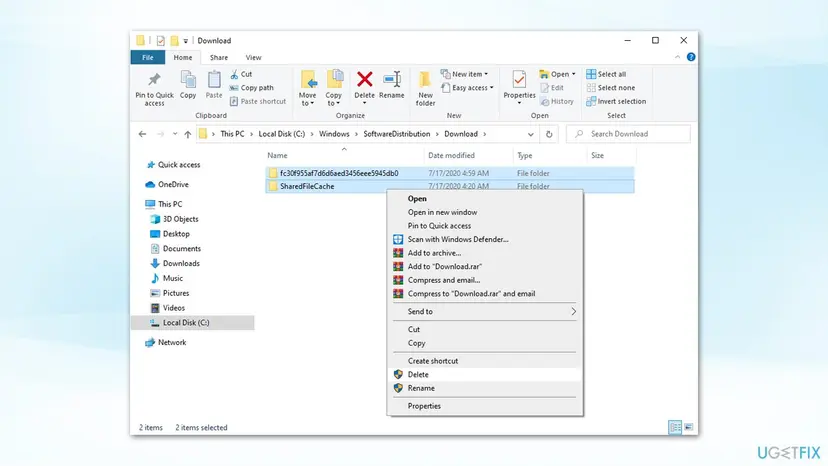The height and width of the screenshot is (466, 828).
Task: Click Select all in the ribbon
Action: [606, 74]
